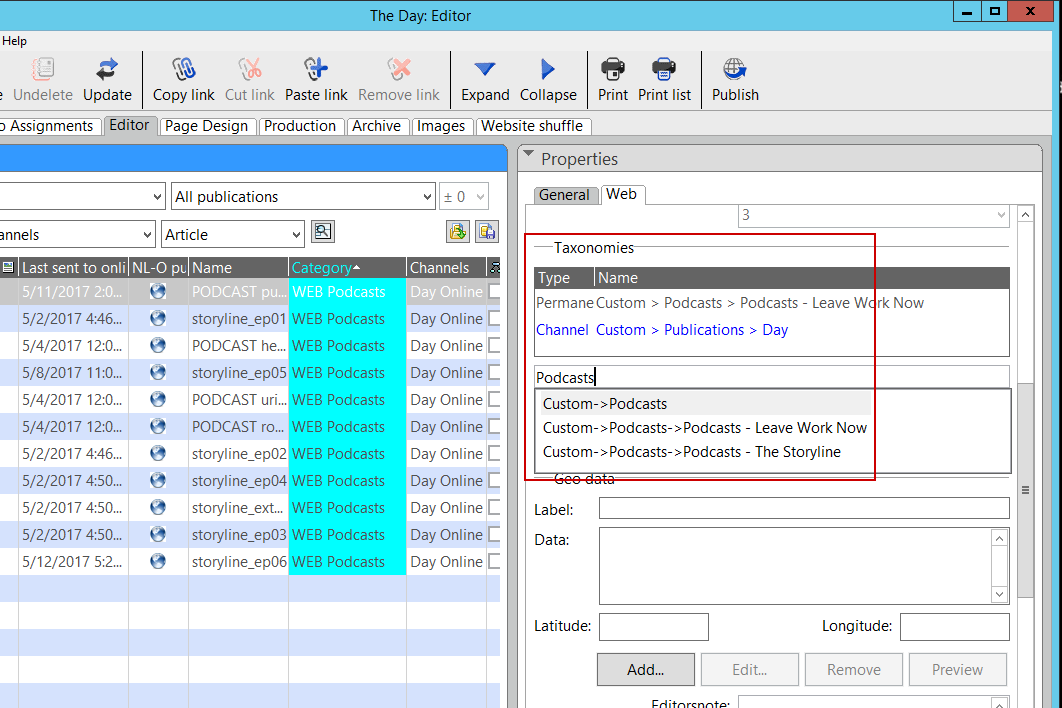This screenshot has width=1062, height=708.
Task: Click the blue copy icon above the list
Action: coord(486,232)
